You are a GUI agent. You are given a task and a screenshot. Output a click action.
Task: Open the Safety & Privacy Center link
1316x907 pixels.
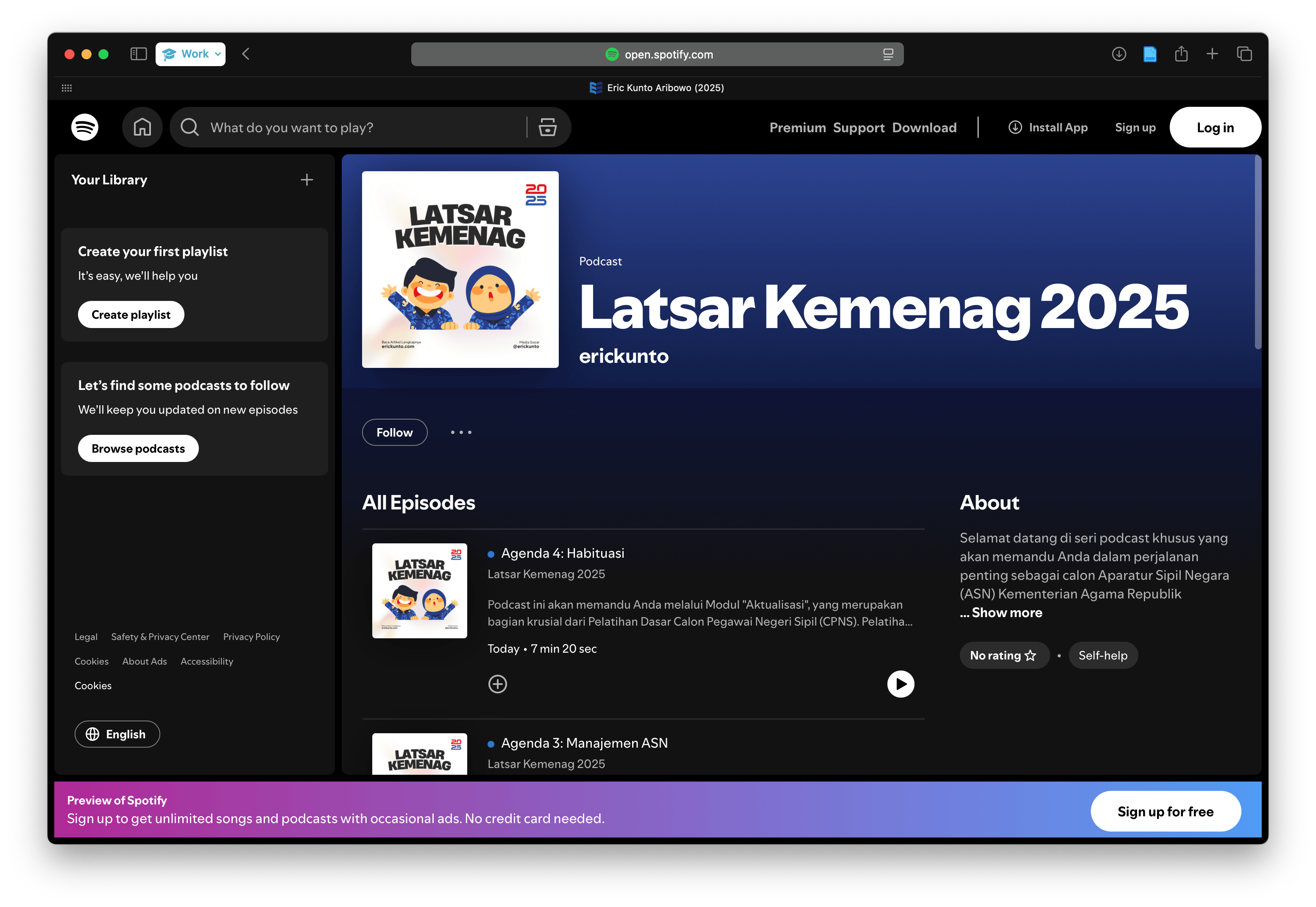pyautogui.click(x=160, y=637)
